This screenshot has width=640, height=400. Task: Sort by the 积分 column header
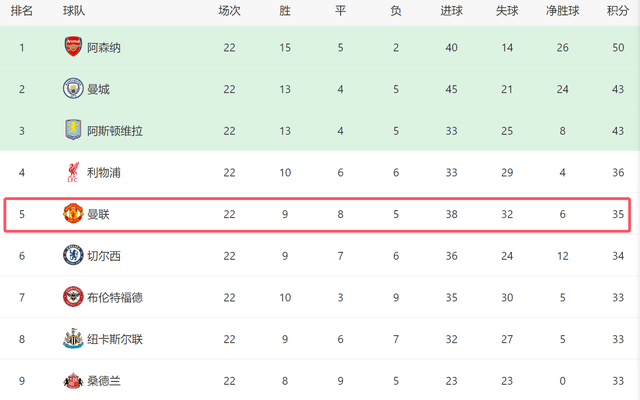(x=617, y=11)
